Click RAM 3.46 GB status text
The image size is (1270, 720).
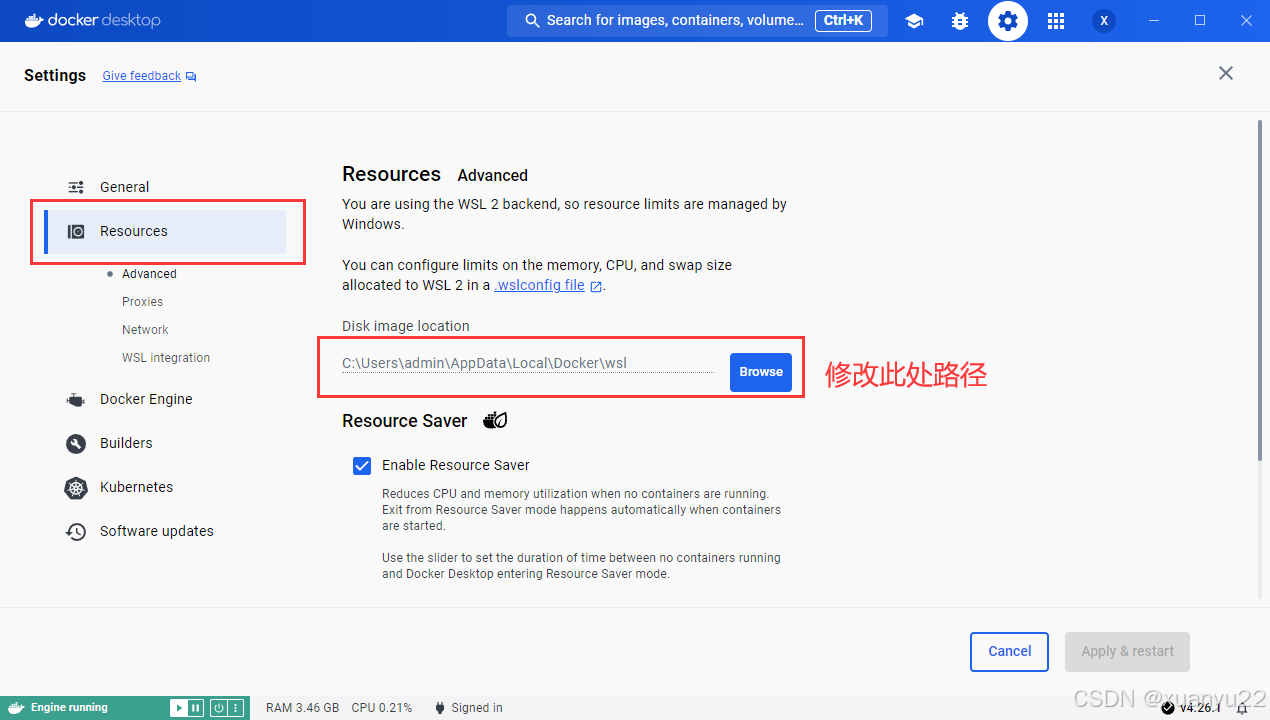pos(302,708)
